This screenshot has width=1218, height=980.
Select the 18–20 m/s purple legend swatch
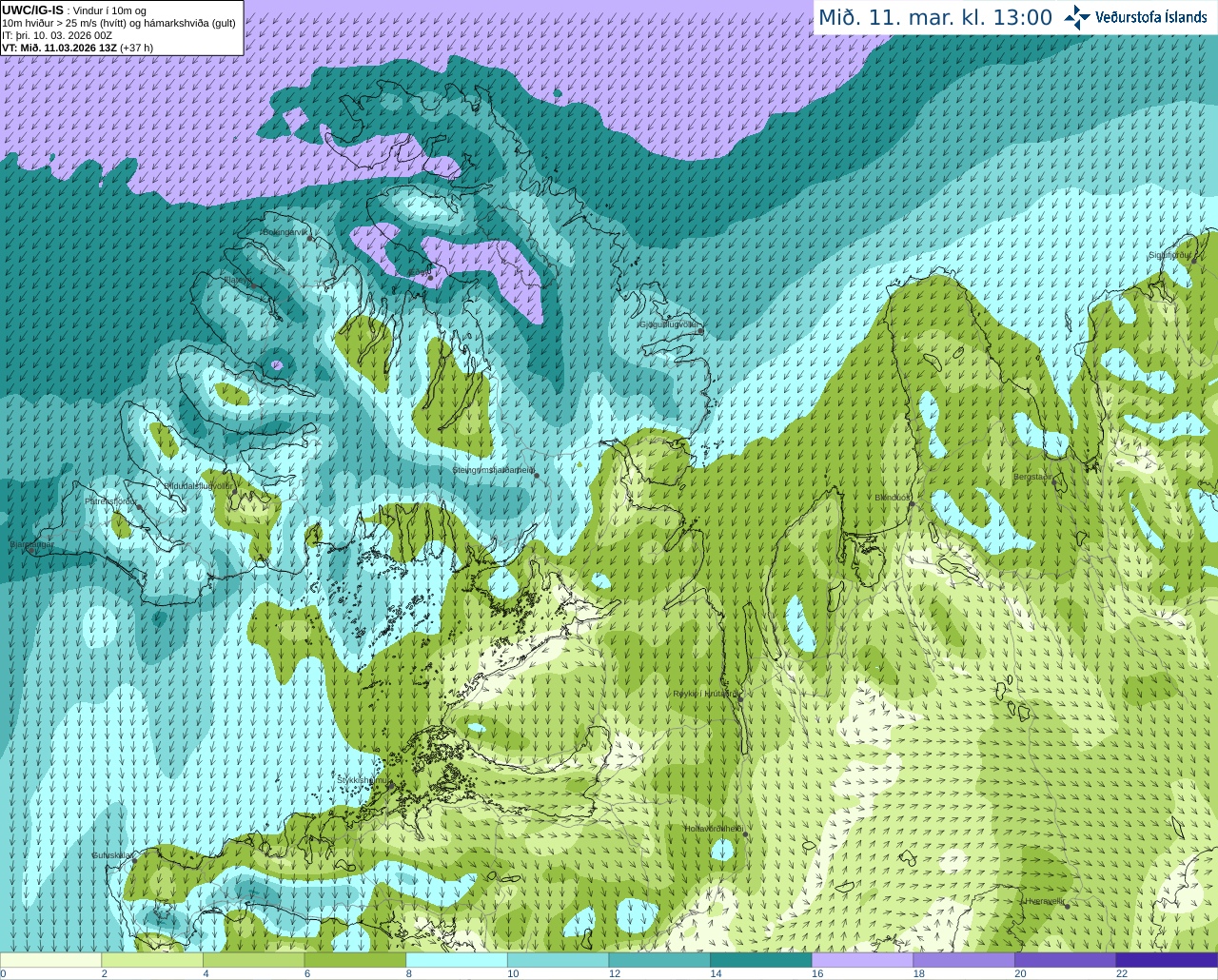(964, 960)
